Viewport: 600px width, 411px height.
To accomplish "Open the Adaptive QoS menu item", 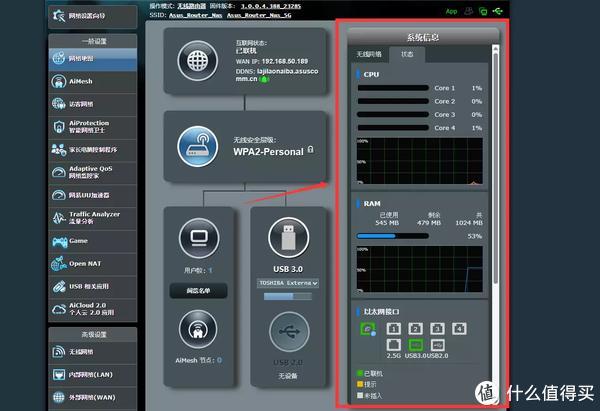I will [x=93, y=172].
